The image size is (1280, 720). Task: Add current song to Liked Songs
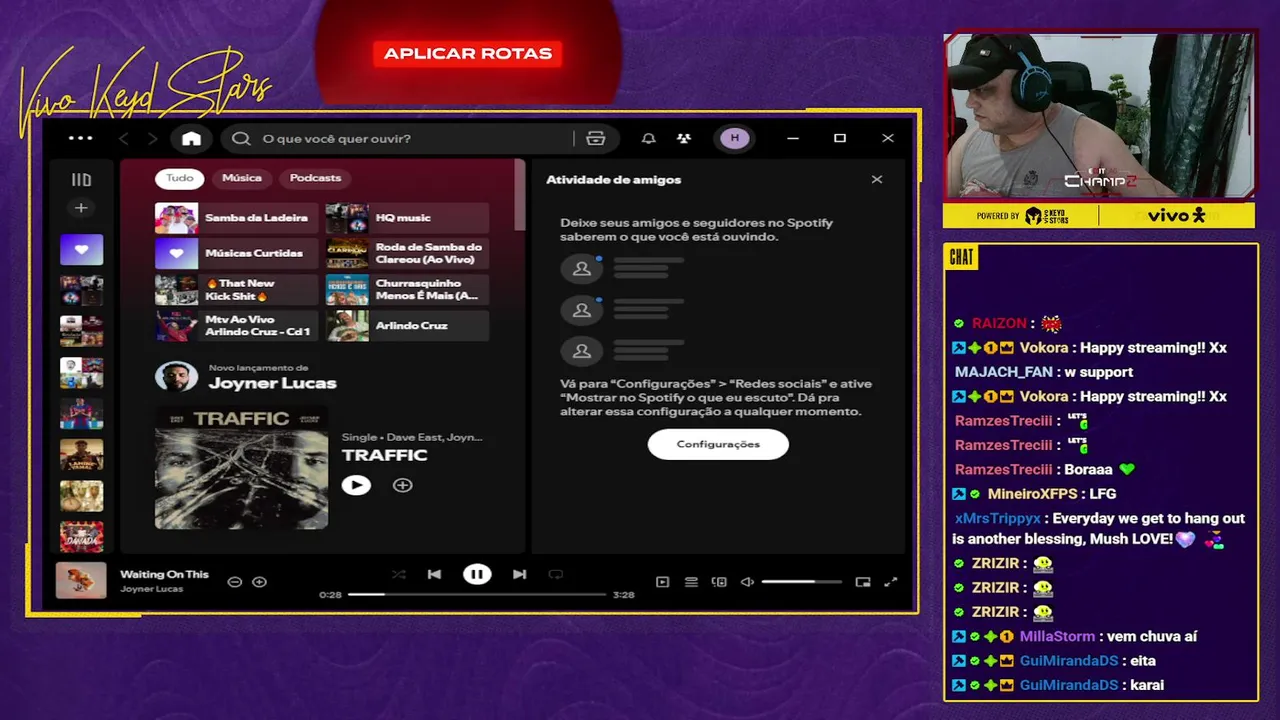pos(259,582)
